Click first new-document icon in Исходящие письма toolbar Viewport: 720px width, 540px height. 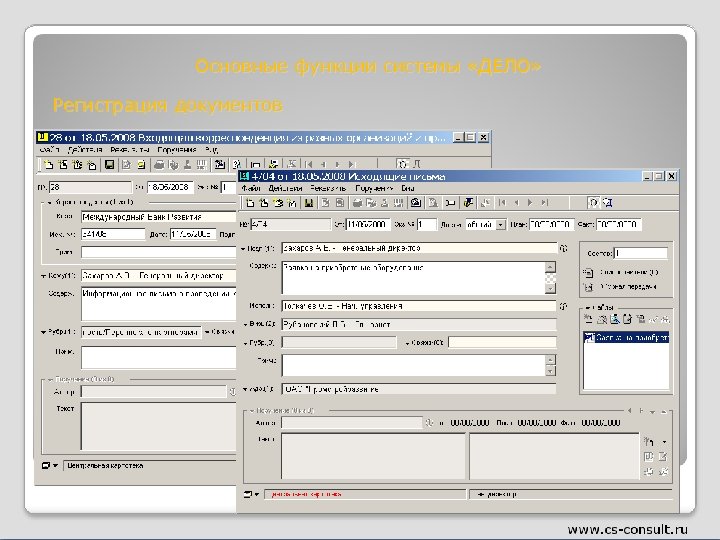point(250,202)
